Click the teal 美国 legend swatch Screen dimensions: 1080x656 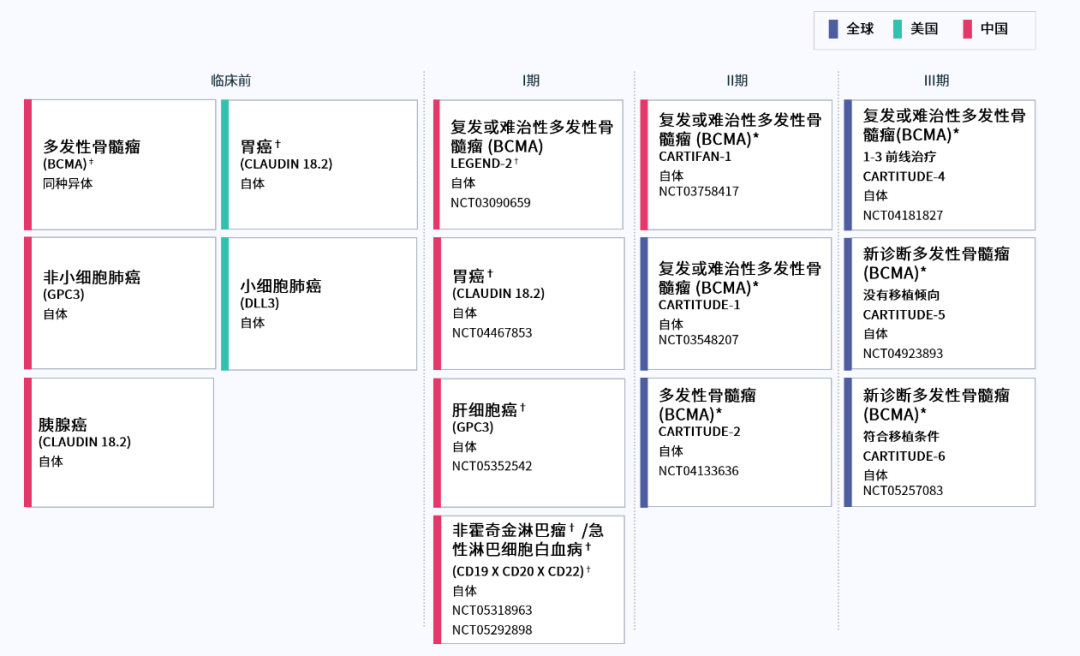coord(897,29)
